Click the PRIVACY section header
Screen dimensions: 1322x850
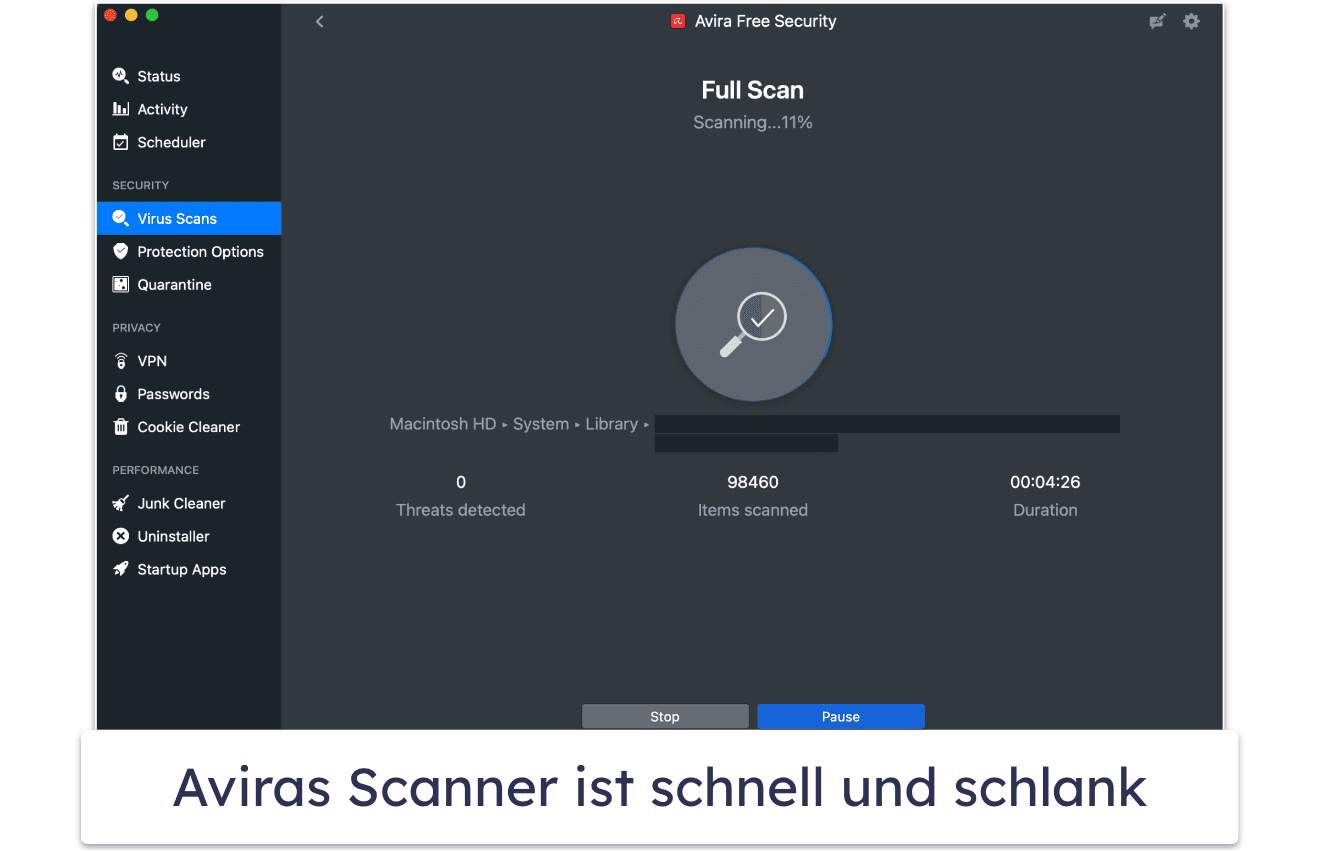coord(137,327)
